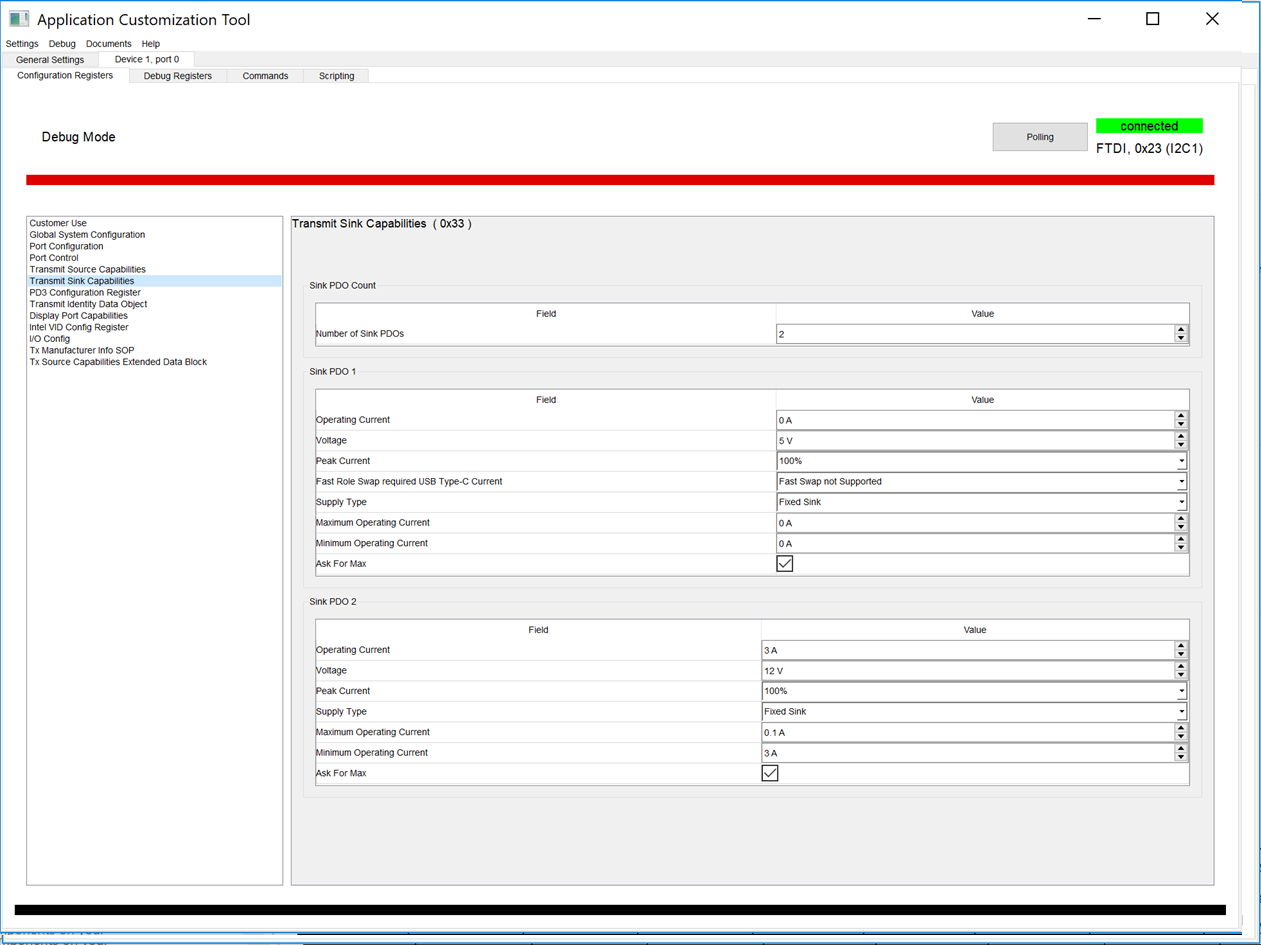
Task: Decrease Number of Sink PDOs with down arrow
Action: click(1181, 339)
